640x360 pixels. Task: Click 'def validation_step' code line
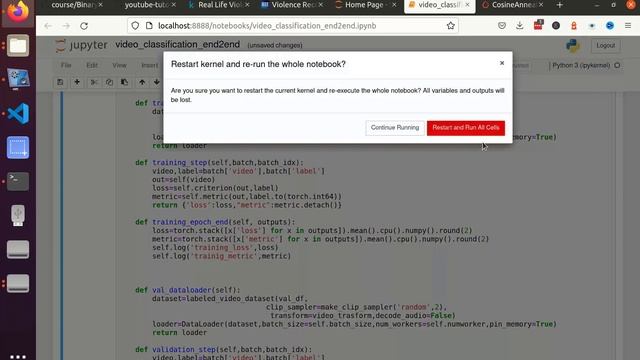(x=224, y=349)
